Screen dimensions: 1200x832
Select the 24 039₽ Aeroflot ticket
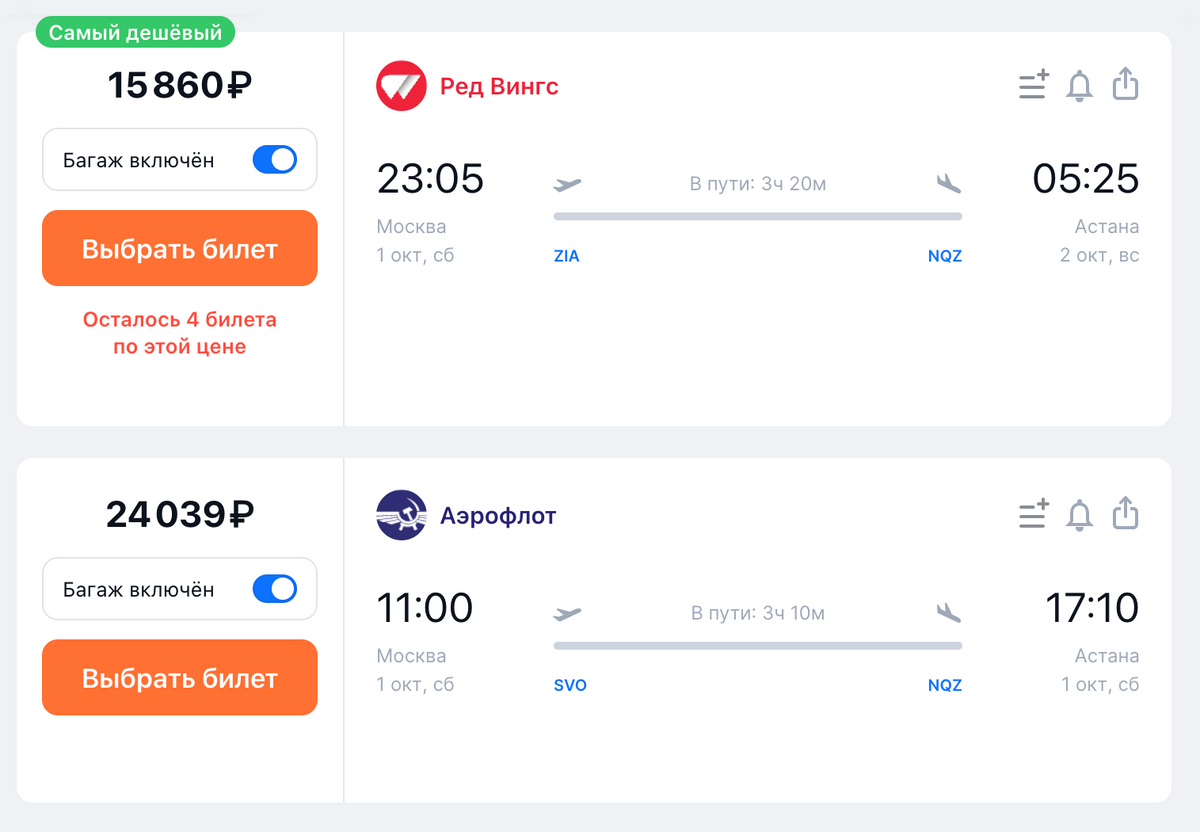[180, 678]
